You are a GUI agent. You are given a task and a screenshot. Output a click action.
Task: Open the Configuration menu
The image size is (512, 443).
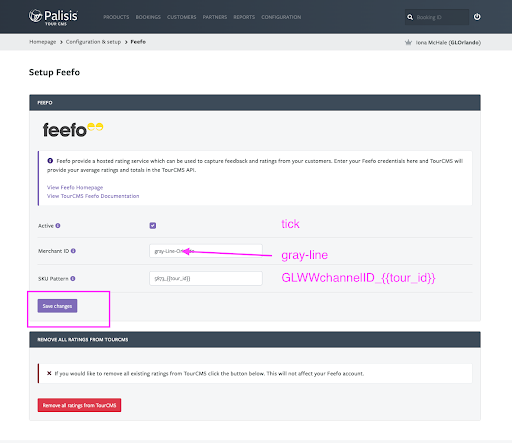tap(281, 17)
